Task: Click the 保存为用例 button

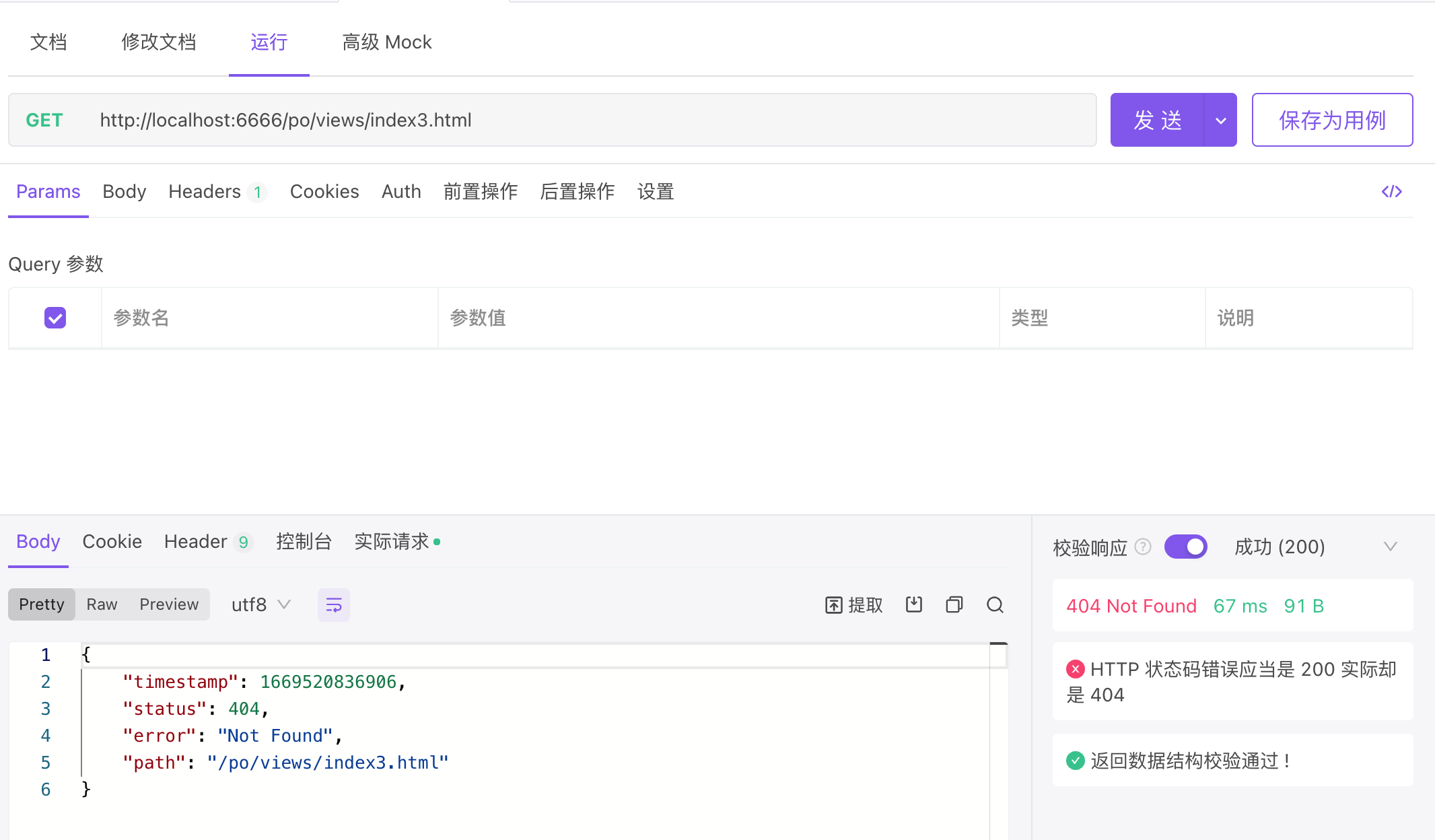Action: click(1331, 120)
